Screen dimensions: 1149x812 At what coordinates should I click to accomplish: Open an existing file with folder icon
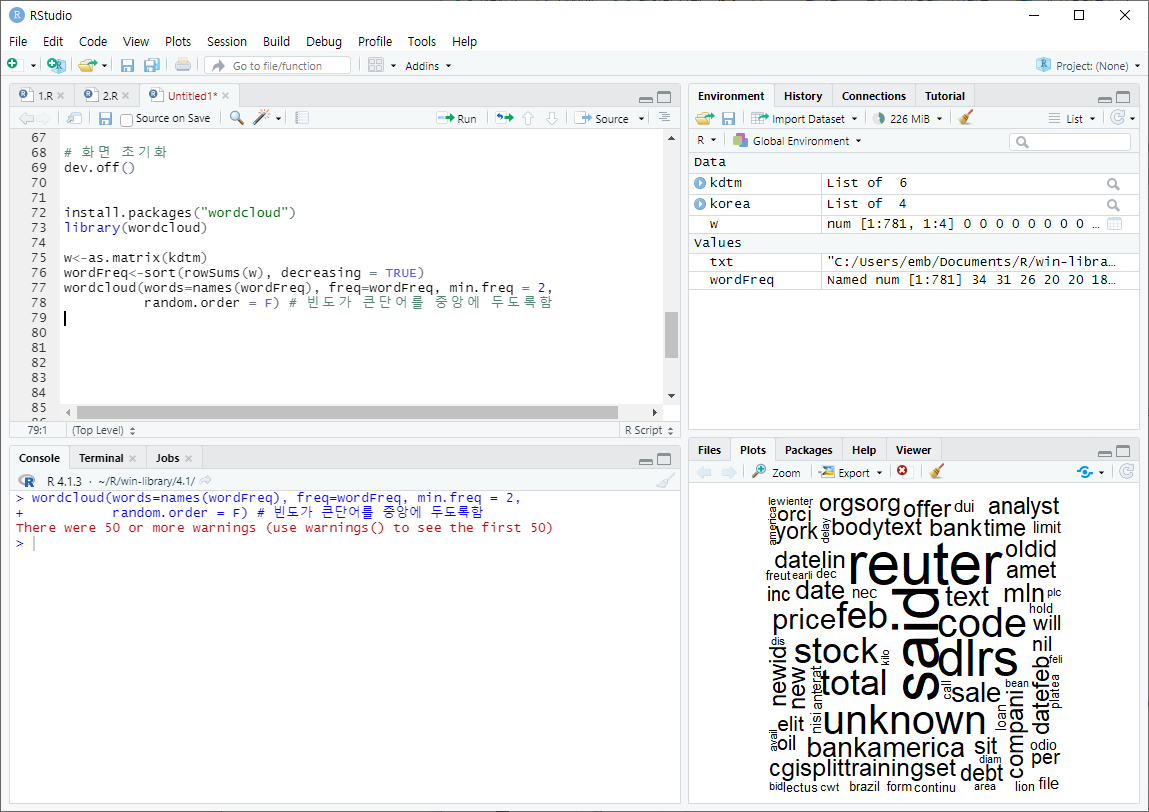[87, 65]
